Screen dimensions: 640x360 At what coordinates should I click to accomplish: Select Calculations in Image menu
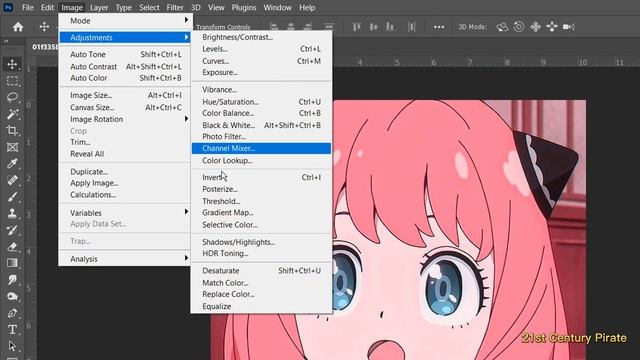point(124,195)
